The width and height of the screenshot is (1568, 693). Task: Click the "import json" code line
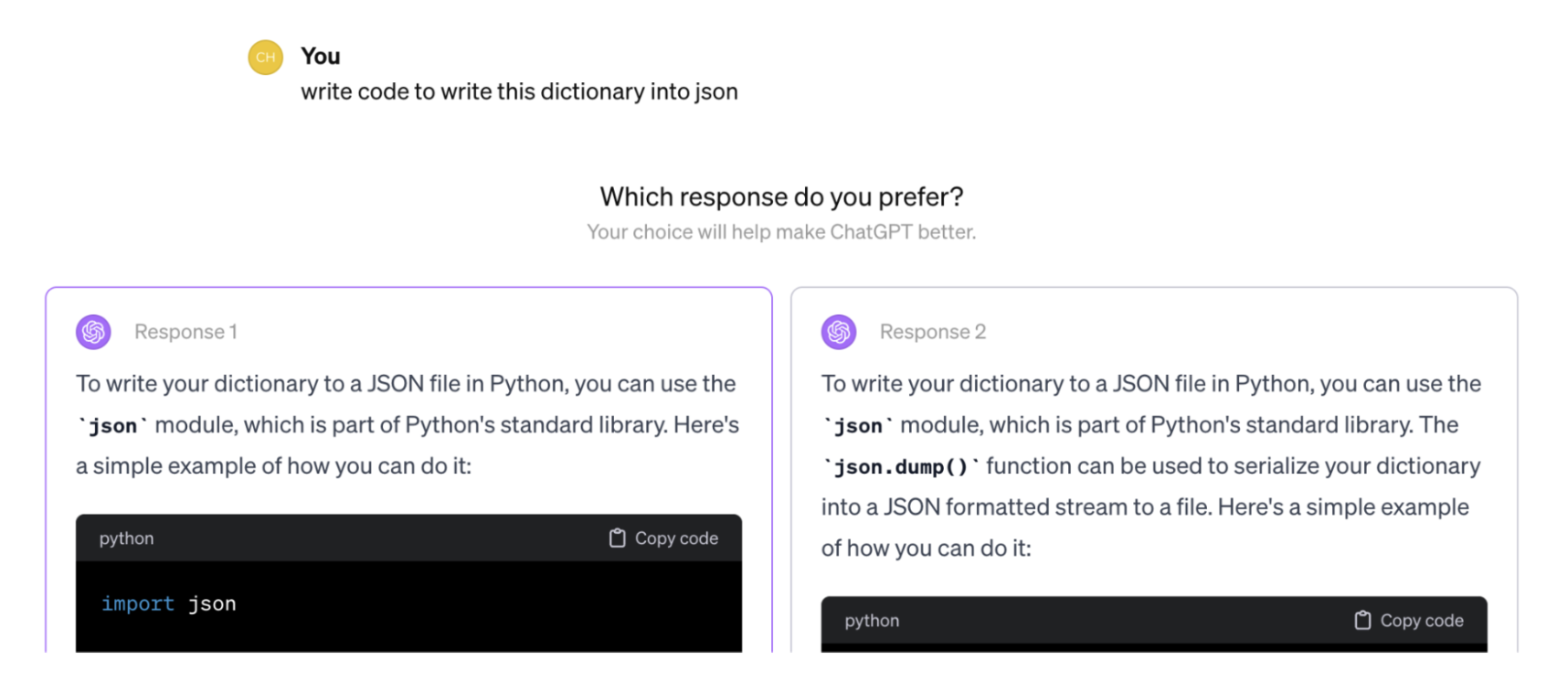[x=169, y=604]
